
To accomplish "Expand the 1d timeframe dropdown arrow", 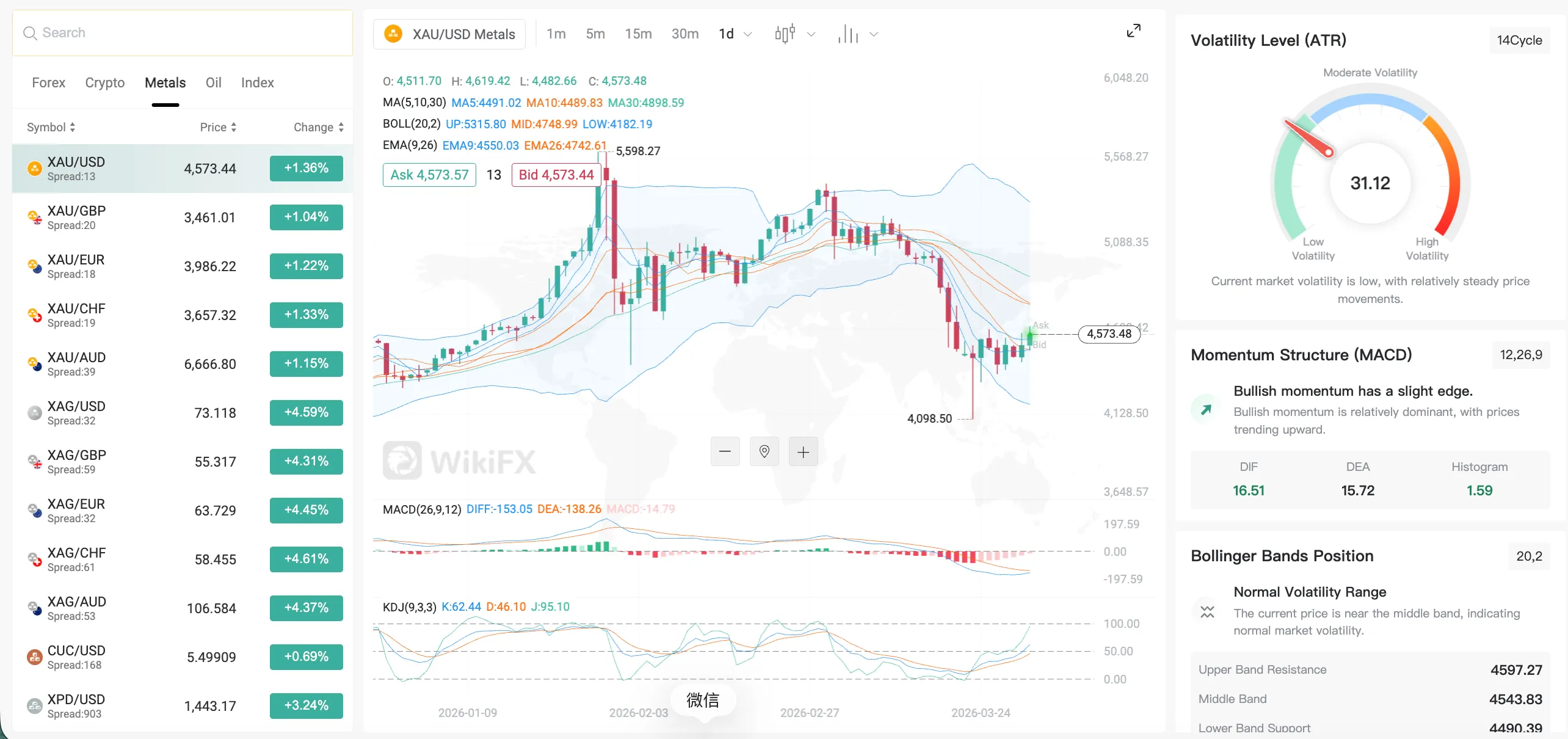I will (747, 35).
